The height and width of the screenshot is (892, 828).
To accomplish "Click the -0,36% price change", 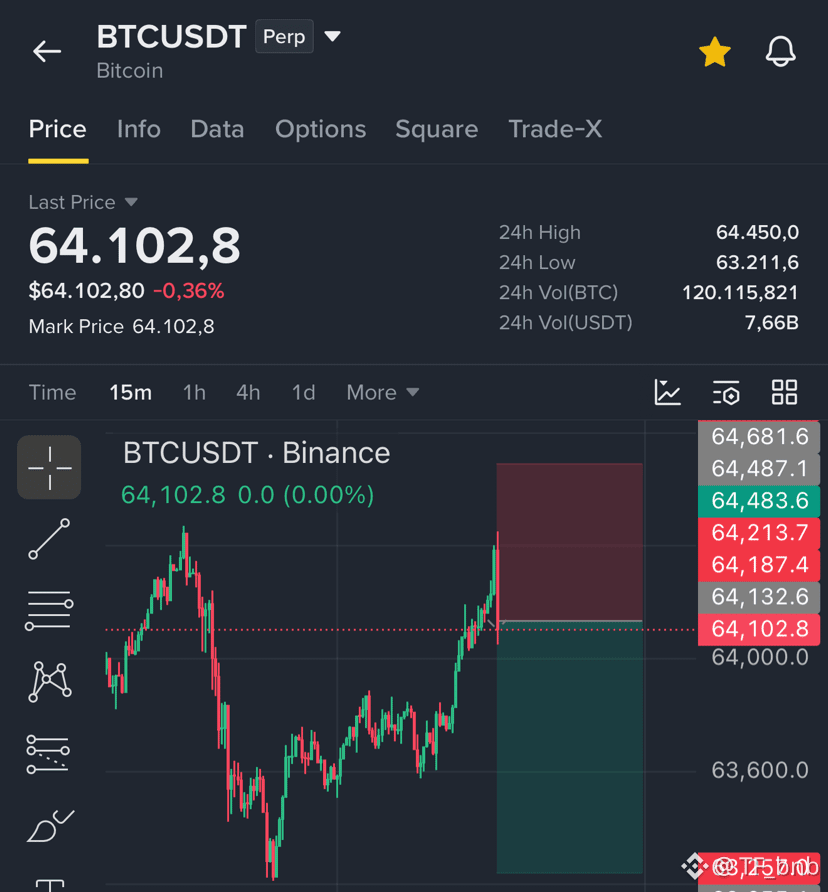I will 188,291.
